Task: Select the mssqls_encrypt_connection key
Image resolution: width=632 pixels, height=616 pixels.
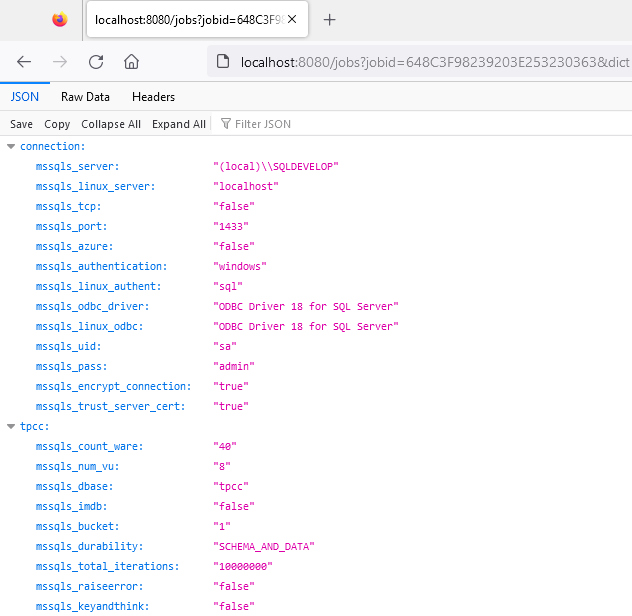Action: pos(113,386)
